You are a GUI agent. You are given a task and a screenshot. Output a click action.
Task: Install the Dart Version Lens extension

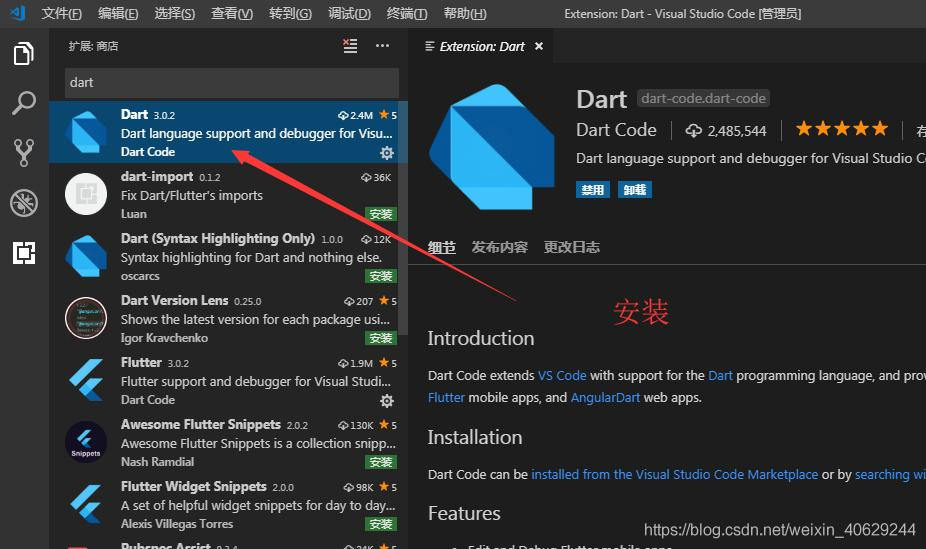[x=381, y=338]
